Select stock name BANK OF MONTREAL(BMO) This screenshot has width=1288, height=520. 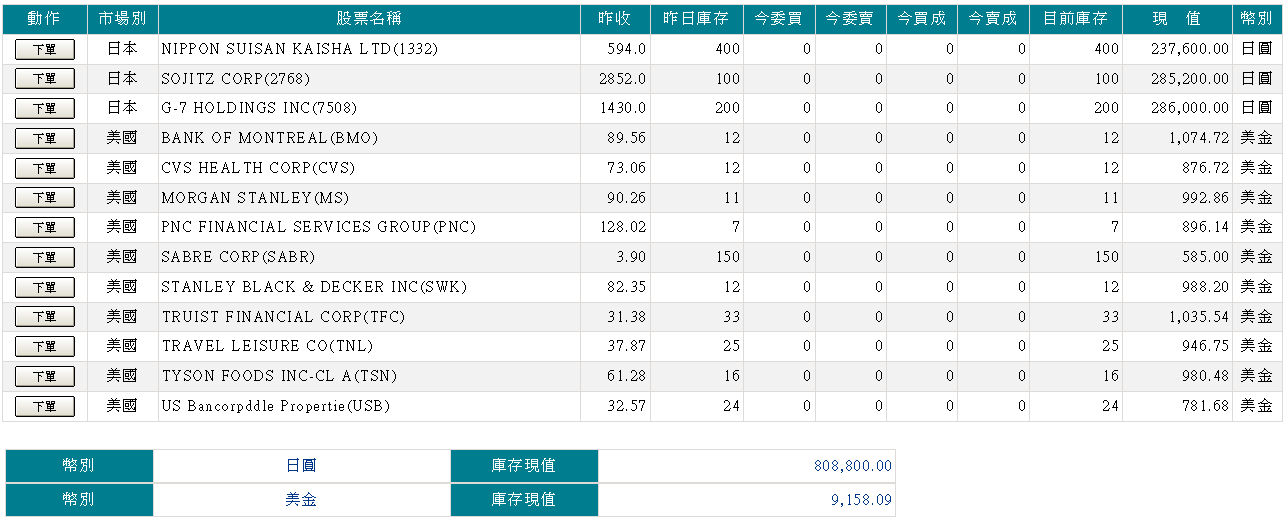270,138
